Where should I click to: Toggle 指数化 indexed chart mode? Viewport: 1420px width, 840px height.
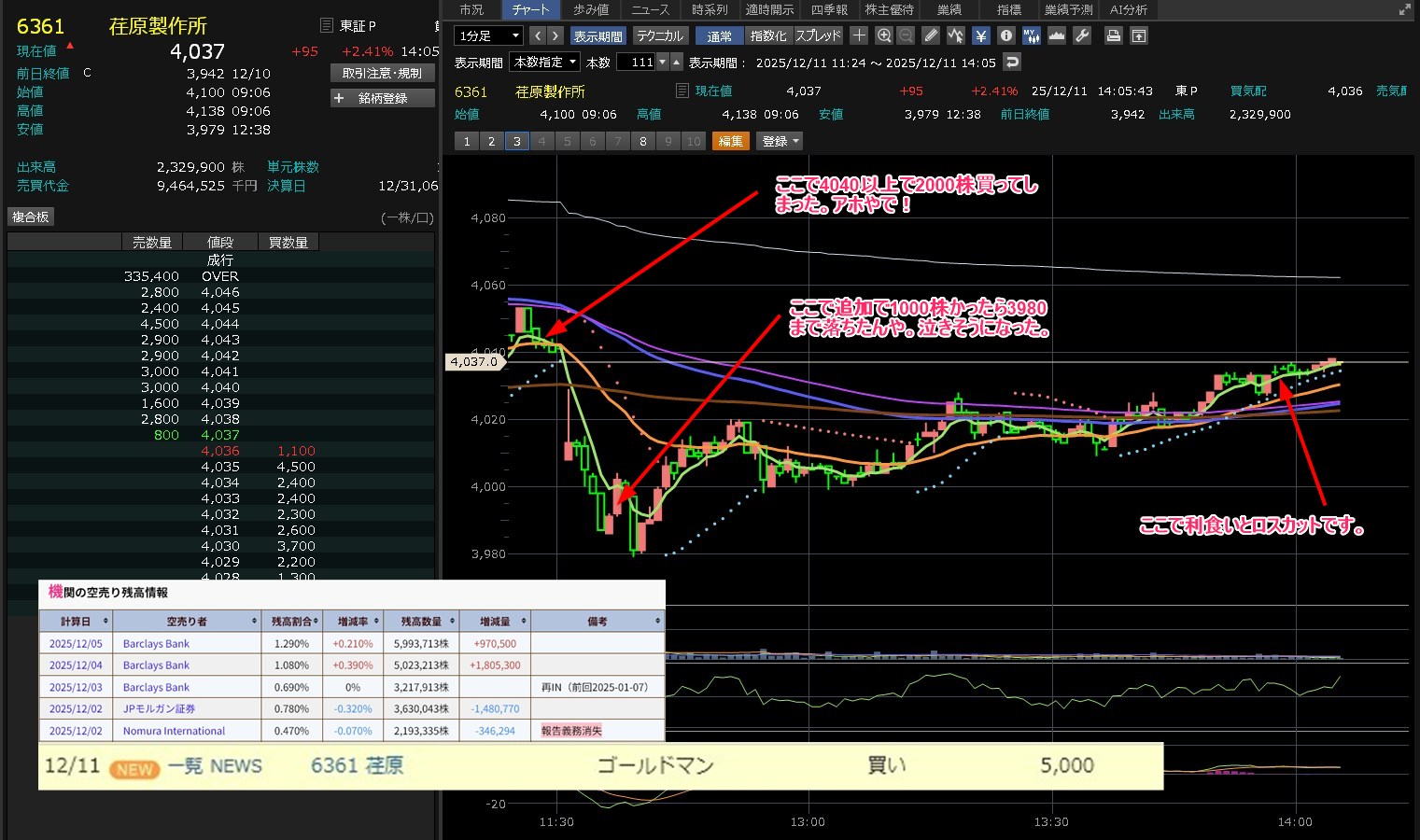coord(768,36)
